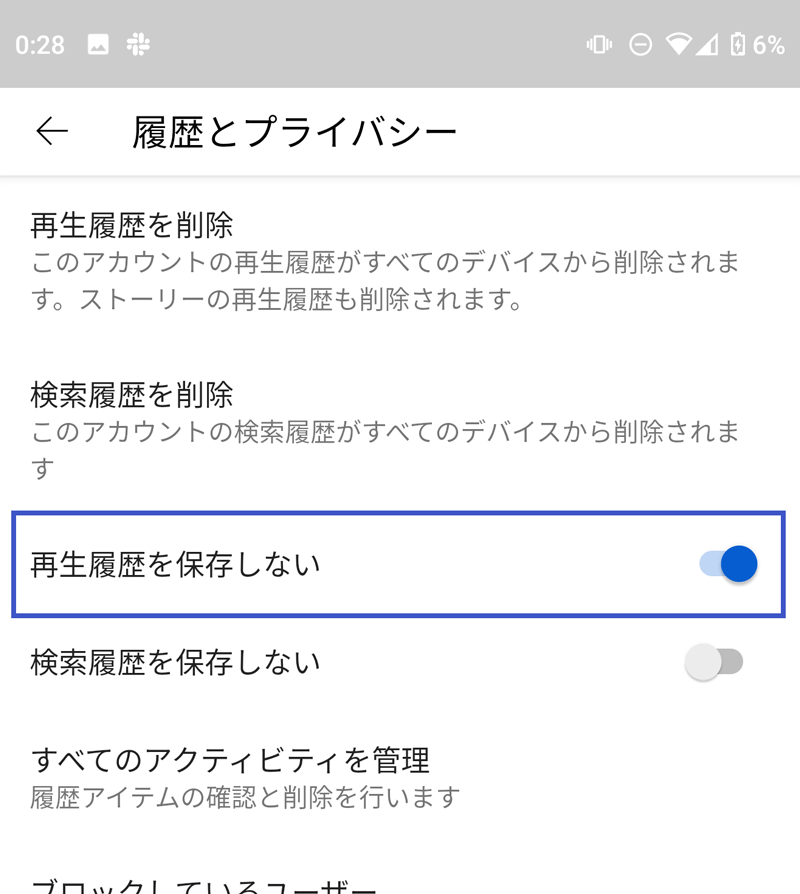Tap the 再生履歴を保存しない label text

[x=176, y=564]
